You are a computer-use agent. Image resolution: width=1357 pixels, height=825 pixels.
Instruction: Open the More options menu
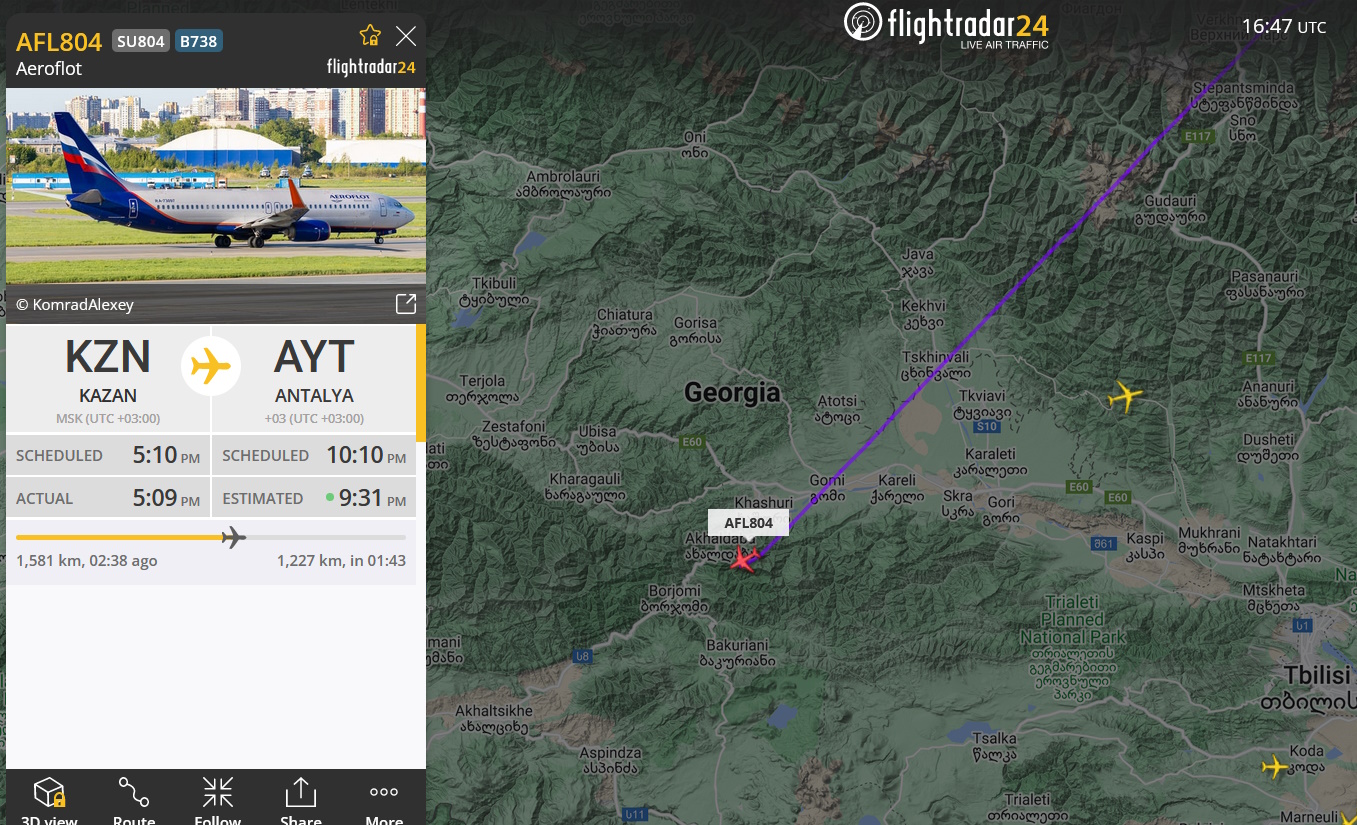384,799
